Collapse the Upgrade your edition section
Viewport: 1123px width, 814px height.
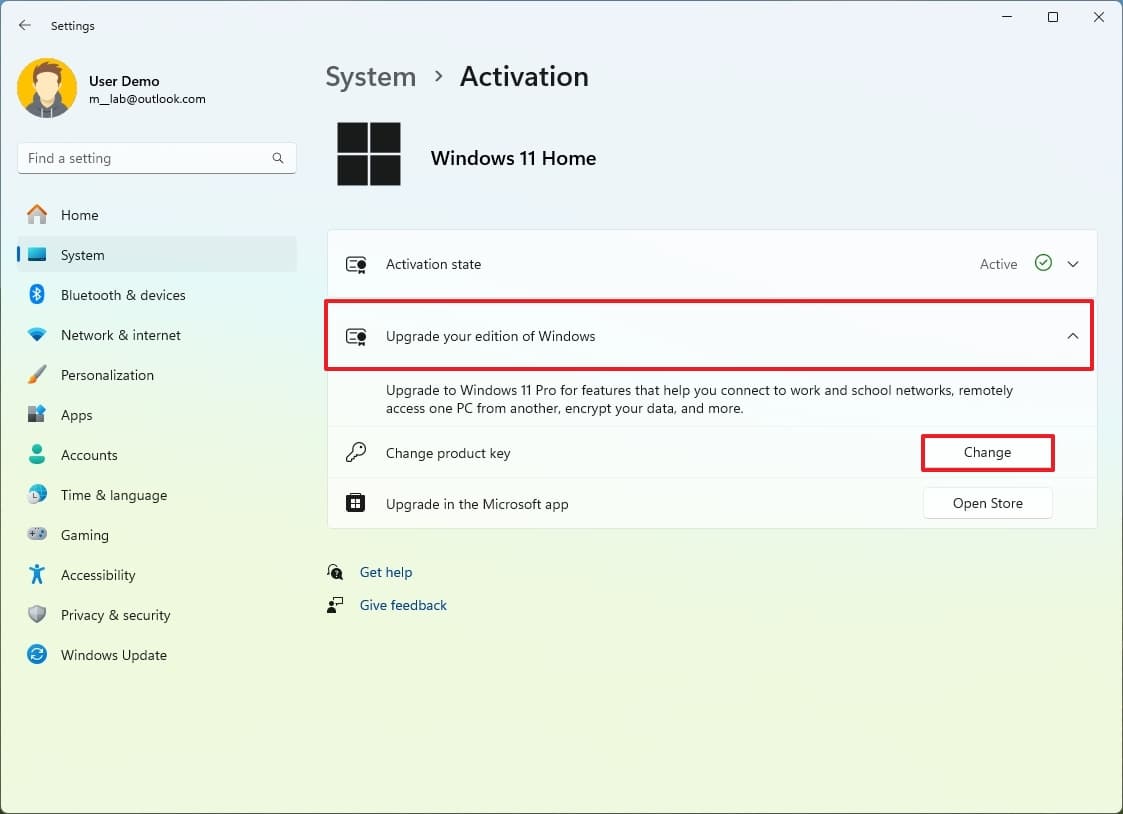[1072, 336]
